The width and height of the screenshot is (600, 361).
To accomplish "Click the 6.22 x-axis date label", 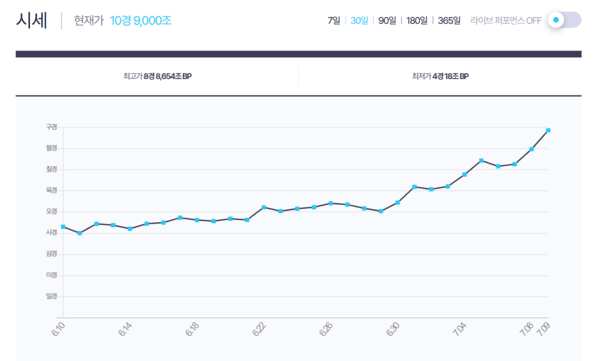I will (x=259, y=329).
